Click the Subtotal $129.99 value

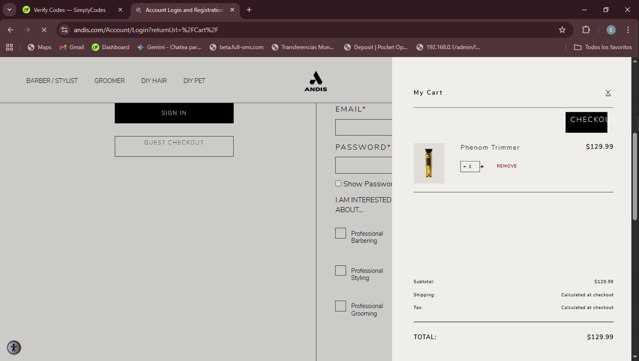click(604, 282)
